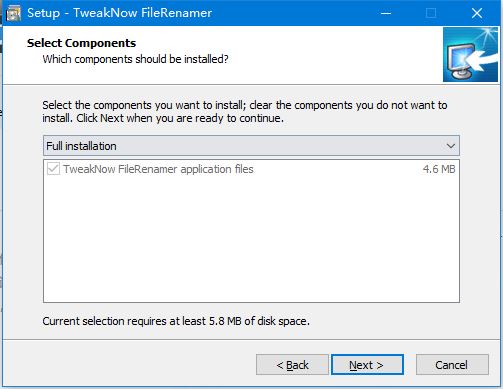Image resolution: width=503 pixels, height=389 pixels.
Task: Click the empty area of the components list
Action: tap(251, 240)
